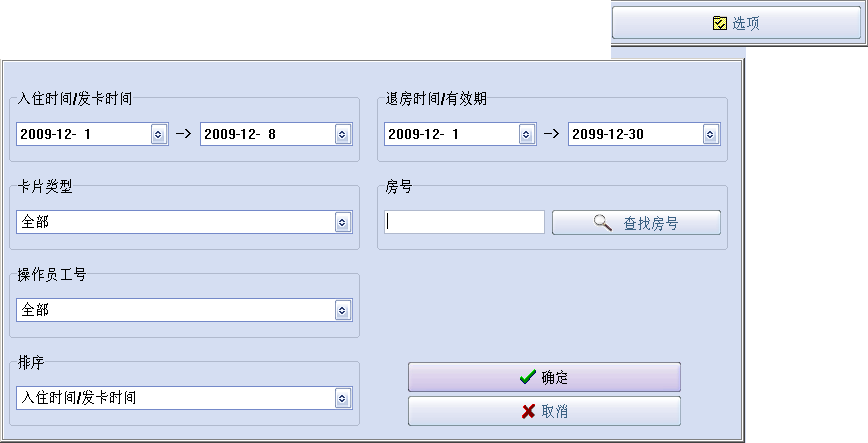This screenshot has height=443, width=868.
Task: Click the 查找房号 button text
Action: point(651,223)
